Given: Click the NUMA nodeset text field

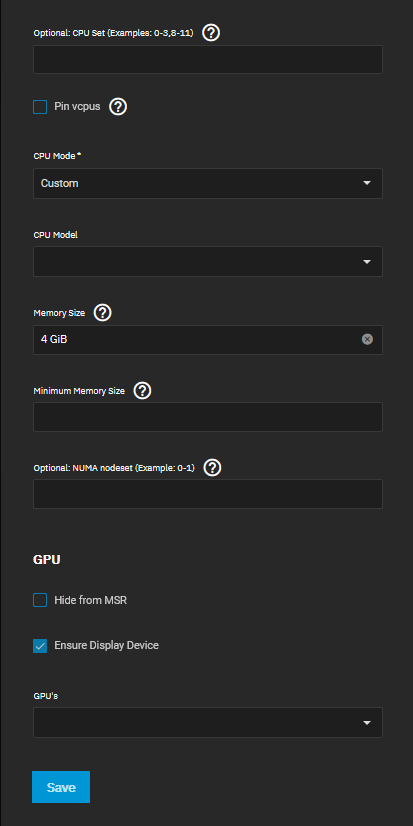Looking at the screenshot, I should (x=208, y=494).
